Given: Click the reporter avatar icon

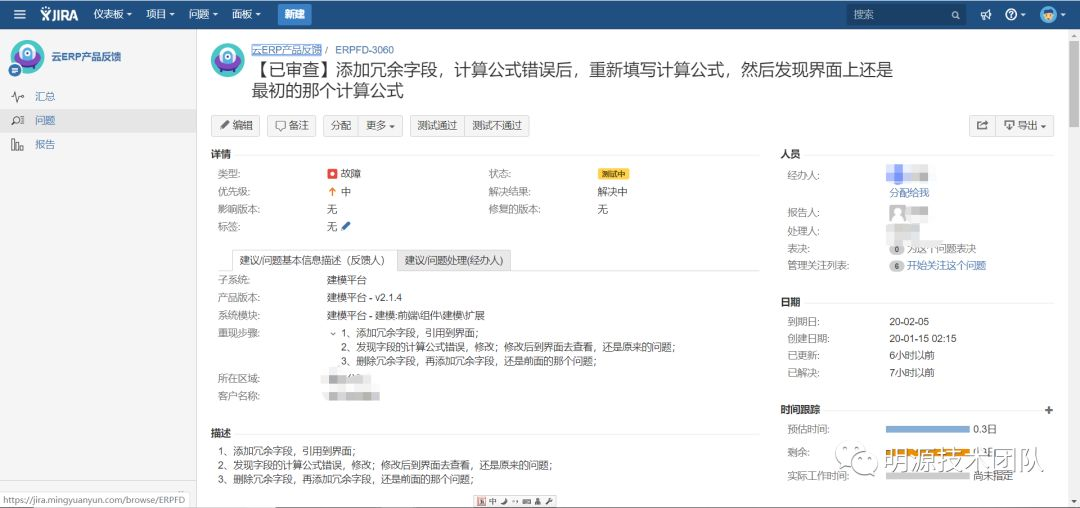Looking at the screenshot, I should pyautogui.click(x=897, y=212).
